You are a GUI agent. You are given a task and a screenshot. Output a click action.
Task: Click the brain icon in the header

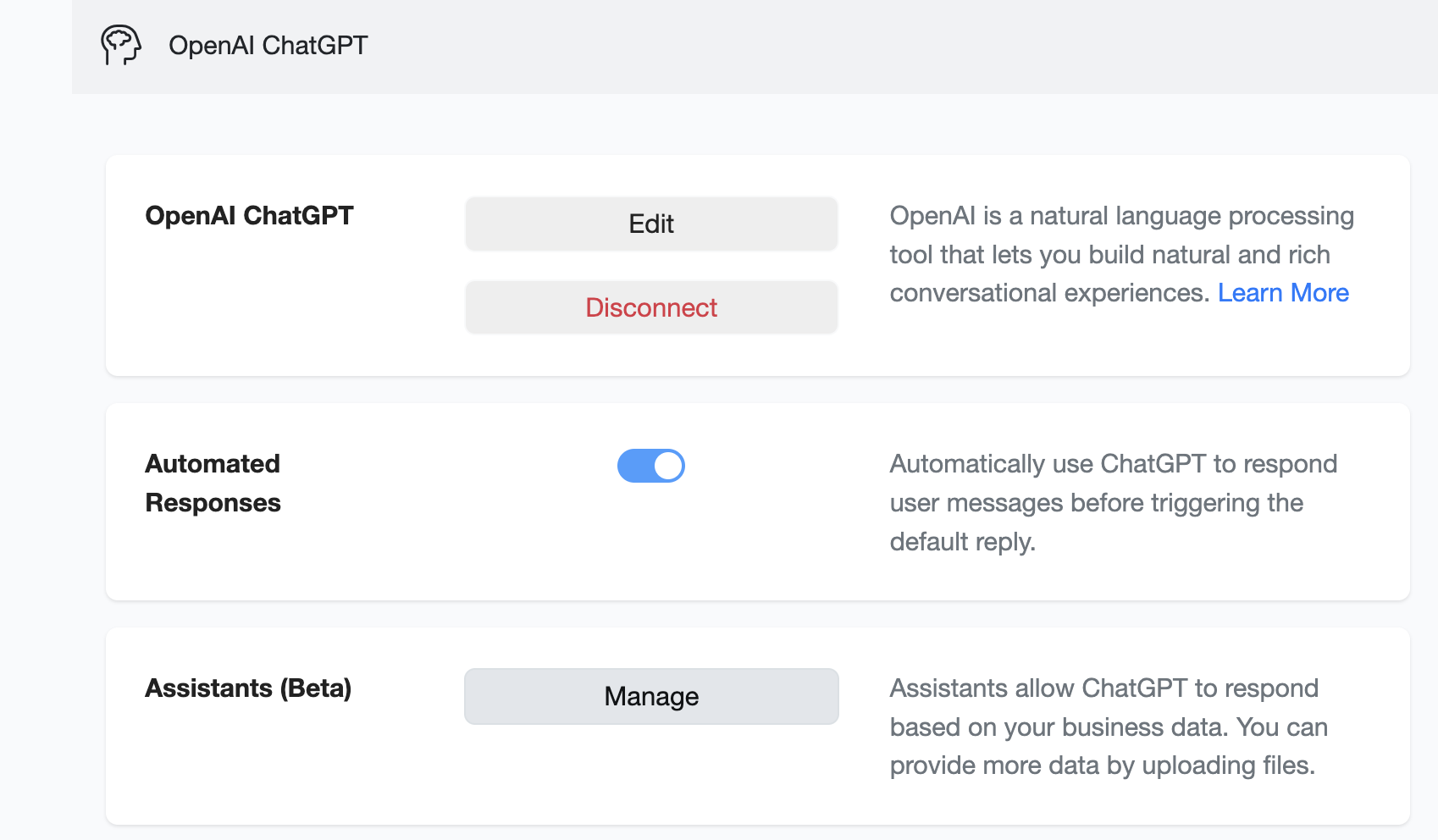121,45
